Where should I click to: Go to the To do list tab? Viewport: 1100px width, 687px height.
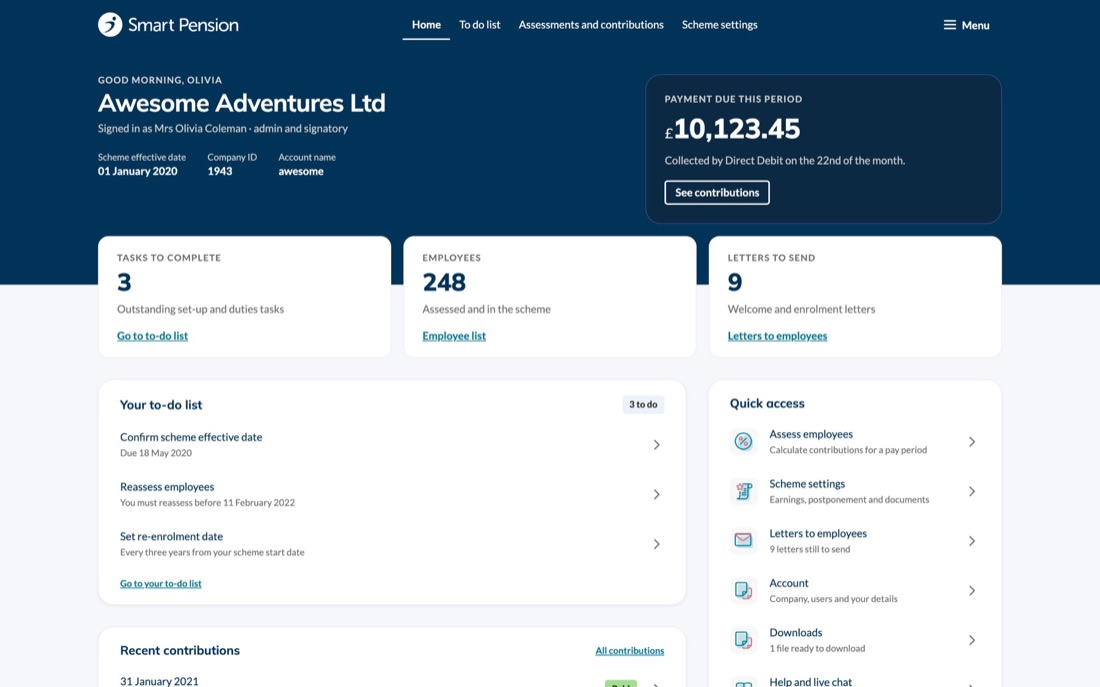480,25
